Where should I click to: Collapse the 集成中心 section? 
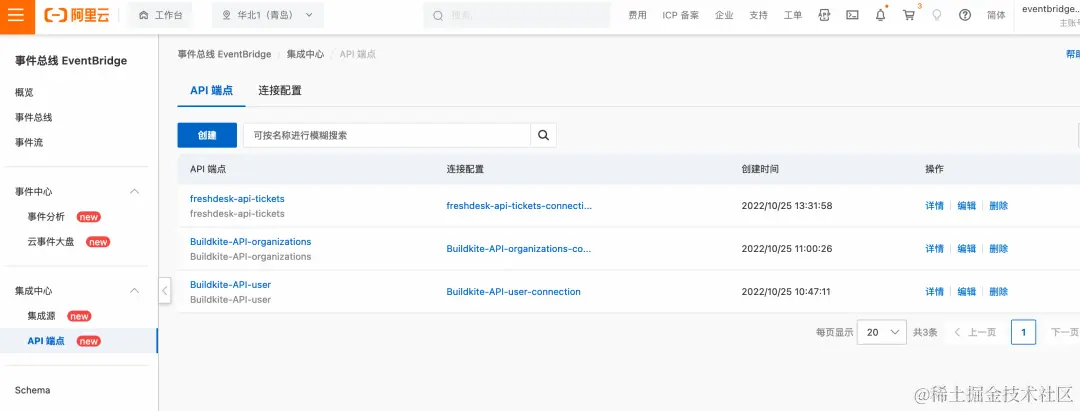pyautogui.click(x=135, y=291)
